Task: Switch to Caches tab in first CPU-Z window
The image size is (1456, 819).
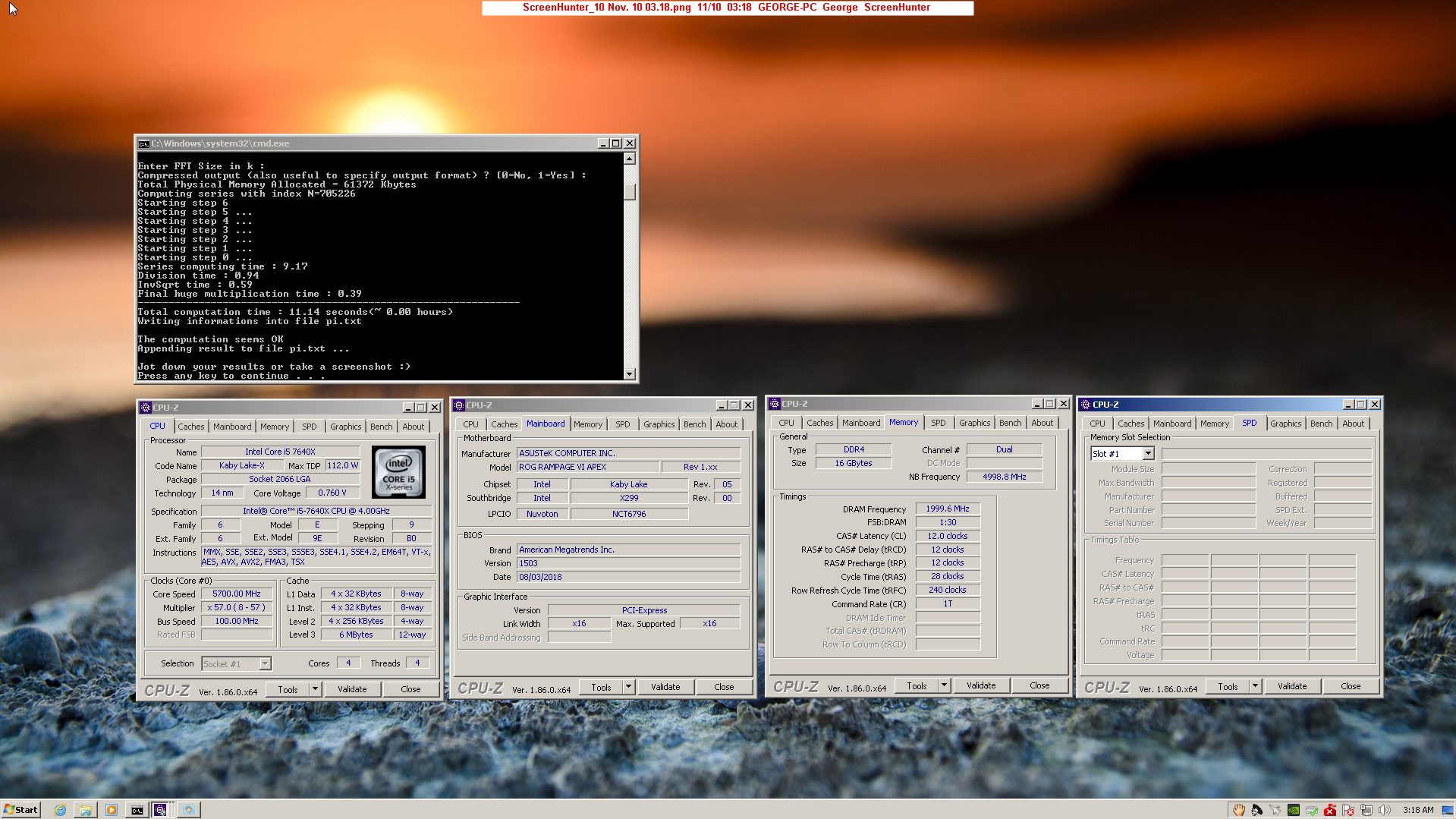Action: point(191,427)
